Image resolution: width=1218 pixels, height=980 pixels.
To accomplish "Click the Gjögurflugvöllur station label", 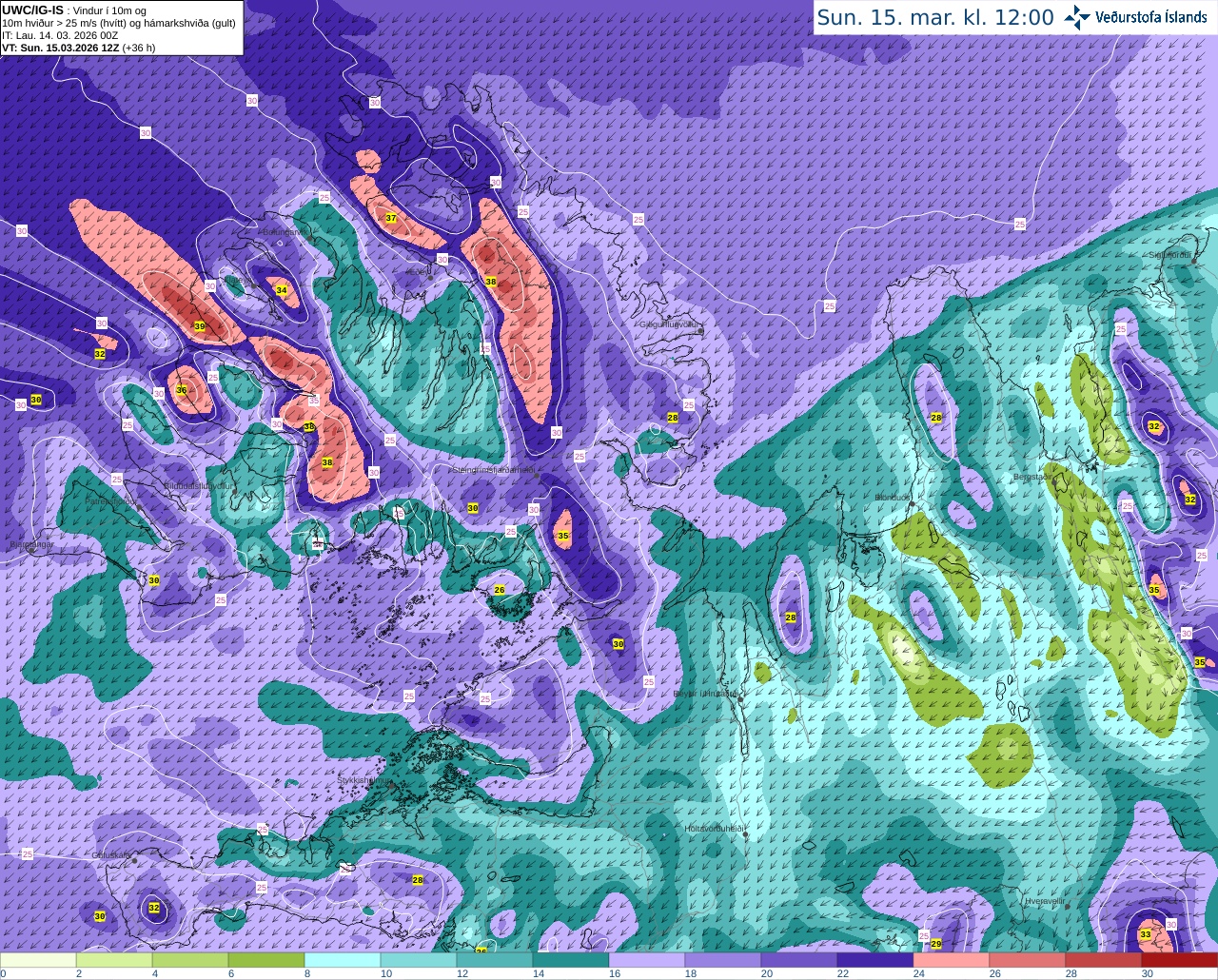I will [x=671, y=324].
